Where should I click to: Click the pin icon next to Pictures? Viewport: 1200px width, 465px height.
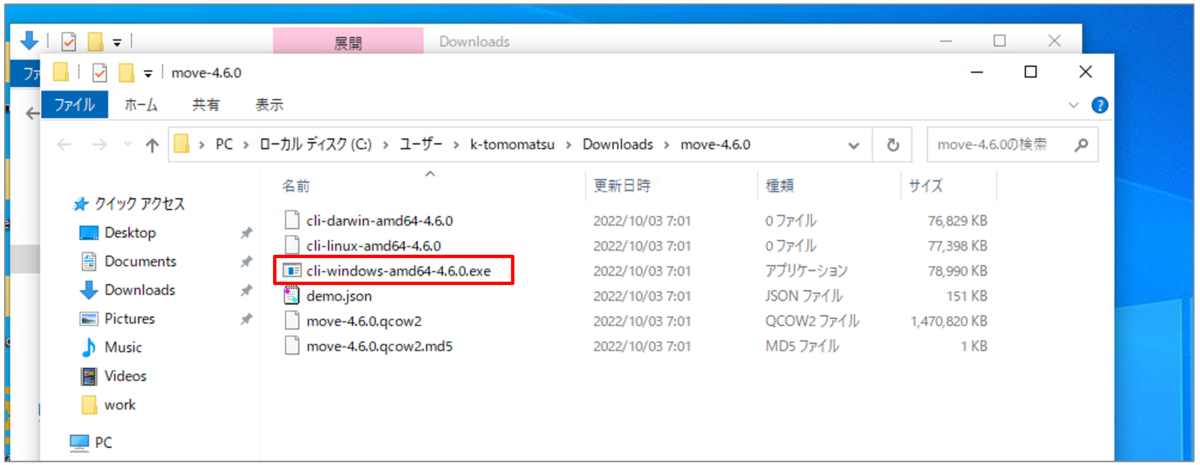[x=246, y=319]
